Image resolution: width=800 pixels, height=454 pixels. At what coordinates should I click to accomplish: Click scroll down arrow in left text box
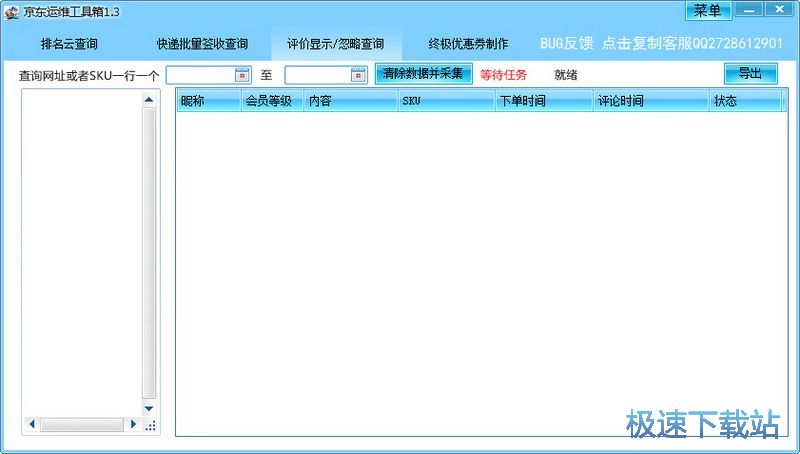(x=149, y=408)
